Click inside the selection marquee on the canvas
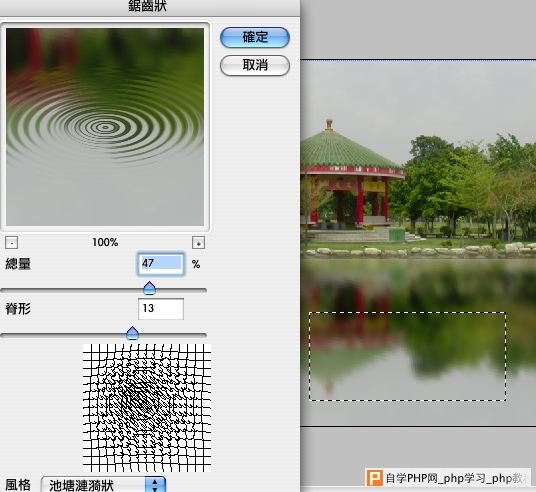The height and width of the screenshot is (492, 536). pos(407,356)
